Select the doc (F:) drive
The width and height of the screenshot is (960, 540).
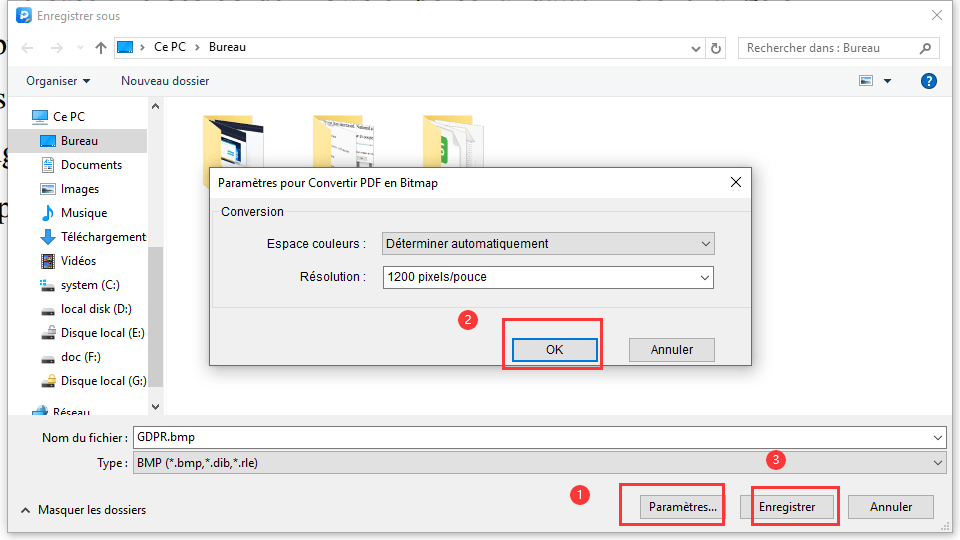click(x=81, y=357)
